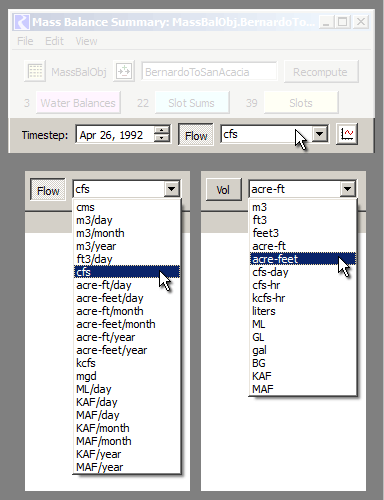384x500 pixels.
Task: Click the Water Balances button
Action: point(78,103)
